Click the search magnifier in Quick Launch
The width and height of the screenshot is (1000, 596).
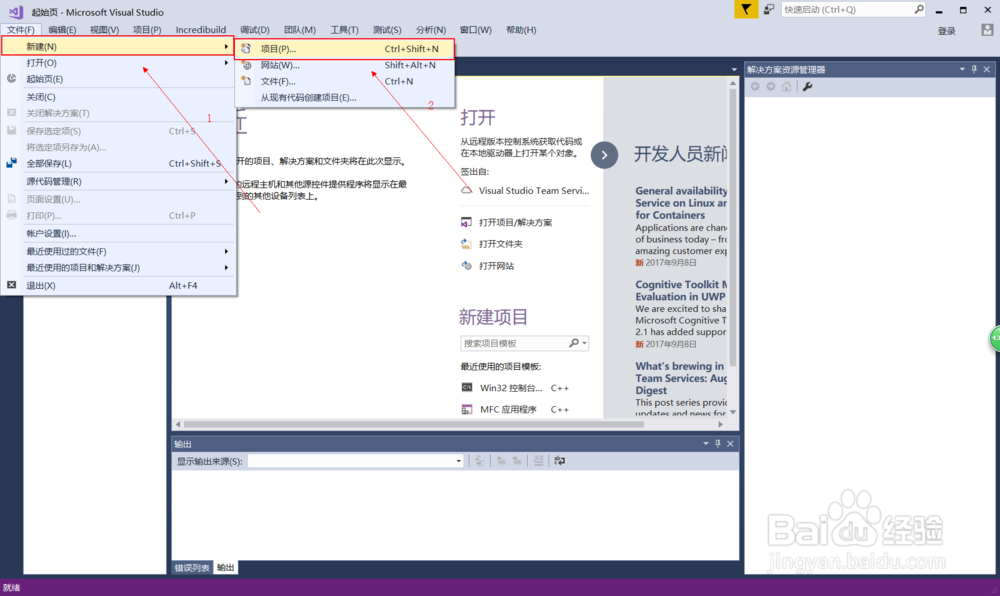pos(918,9)
